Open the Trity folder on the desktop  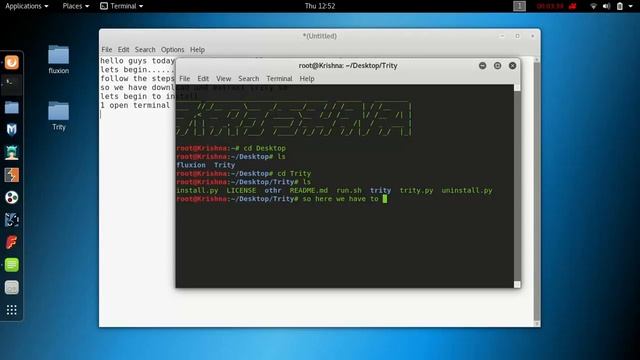pyautogui.click(x=58, y=116)
